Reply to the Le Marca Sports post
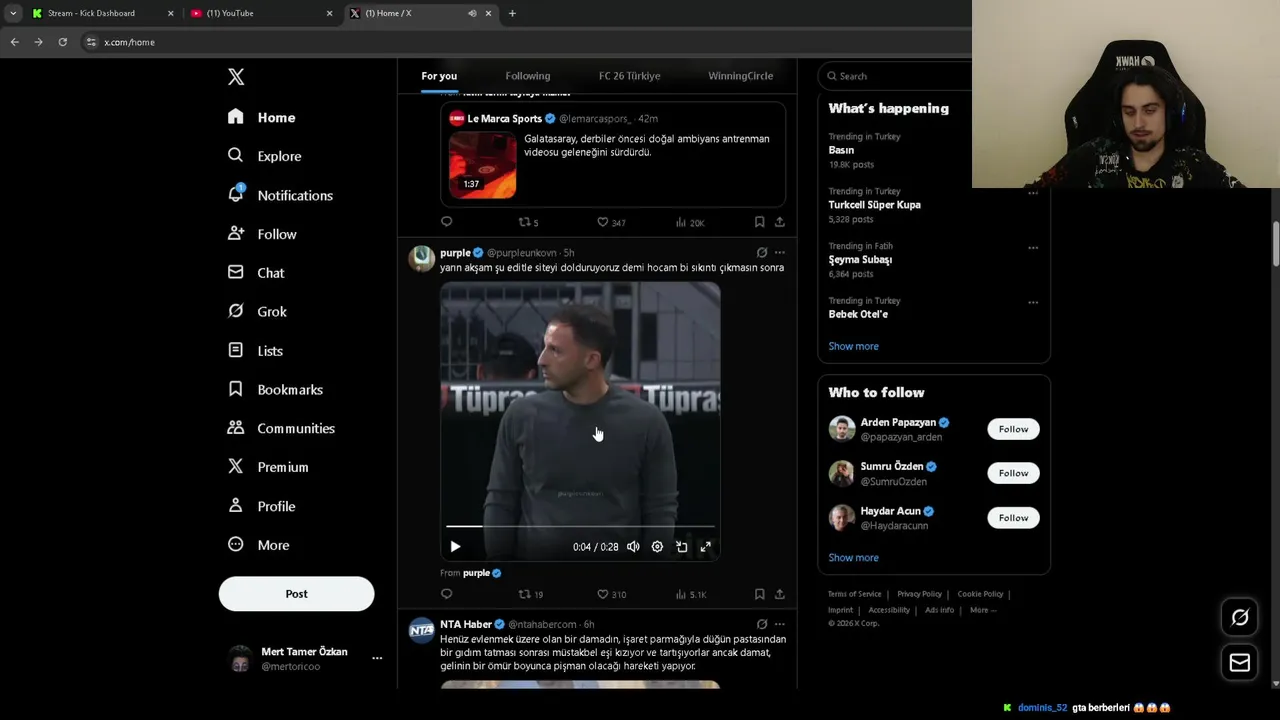The height and width of the screenshot is (720, 1280). pos(447,222)
